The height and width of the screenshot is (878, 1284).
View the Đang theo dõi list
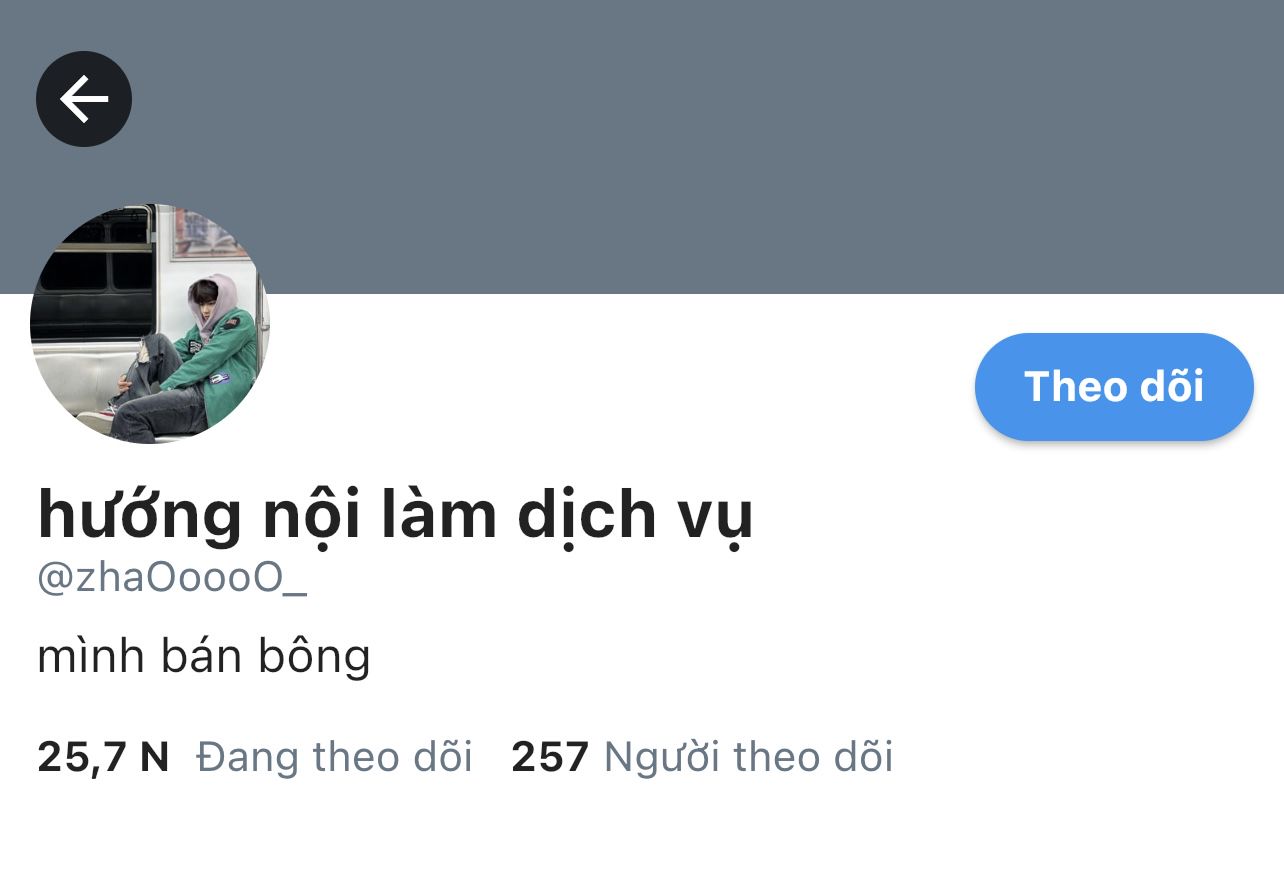click(x=334, y=757)
